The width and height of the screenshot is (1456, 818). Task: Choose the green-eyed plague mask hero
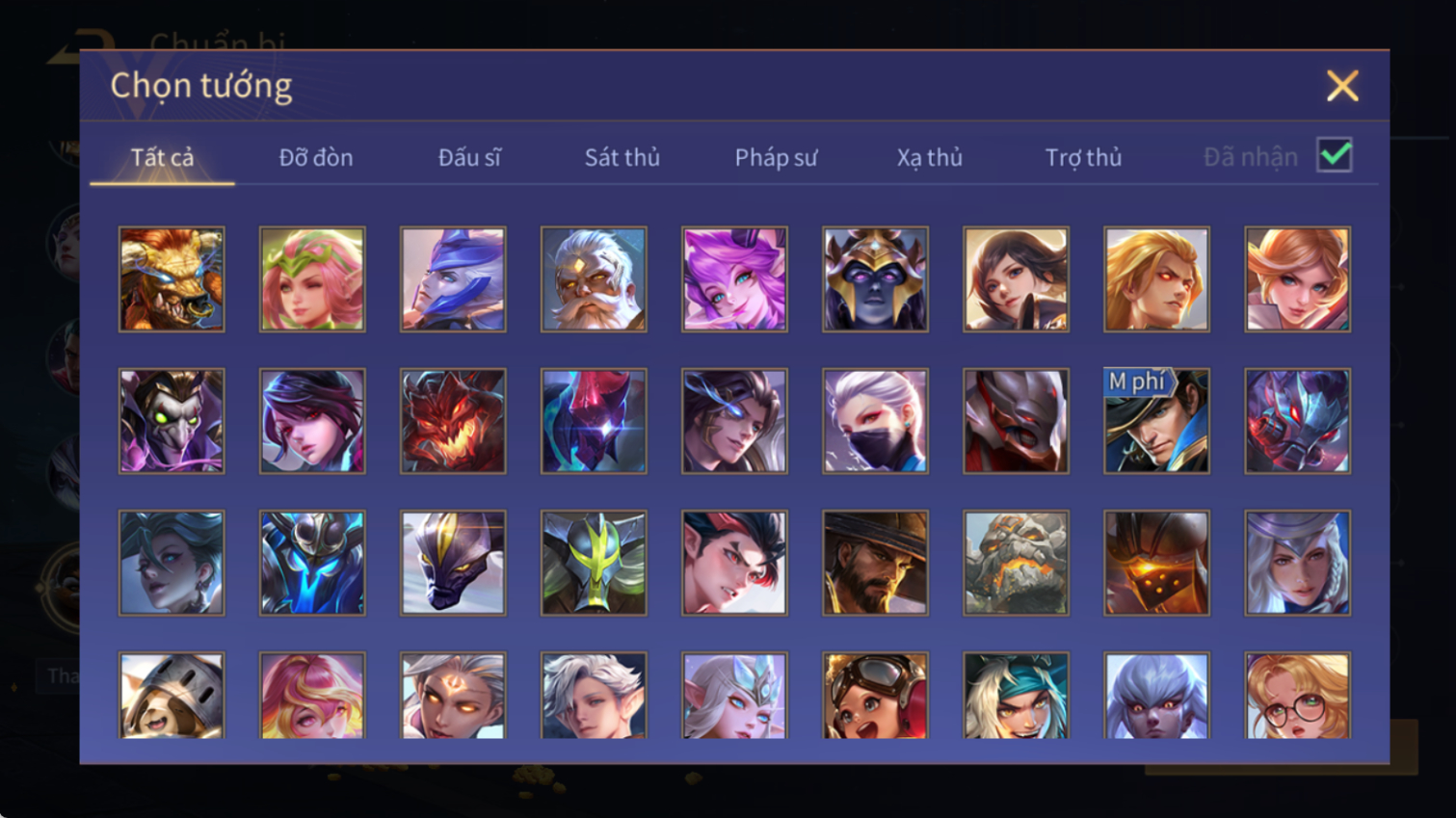pyautogui.click(x=172, y=421)
